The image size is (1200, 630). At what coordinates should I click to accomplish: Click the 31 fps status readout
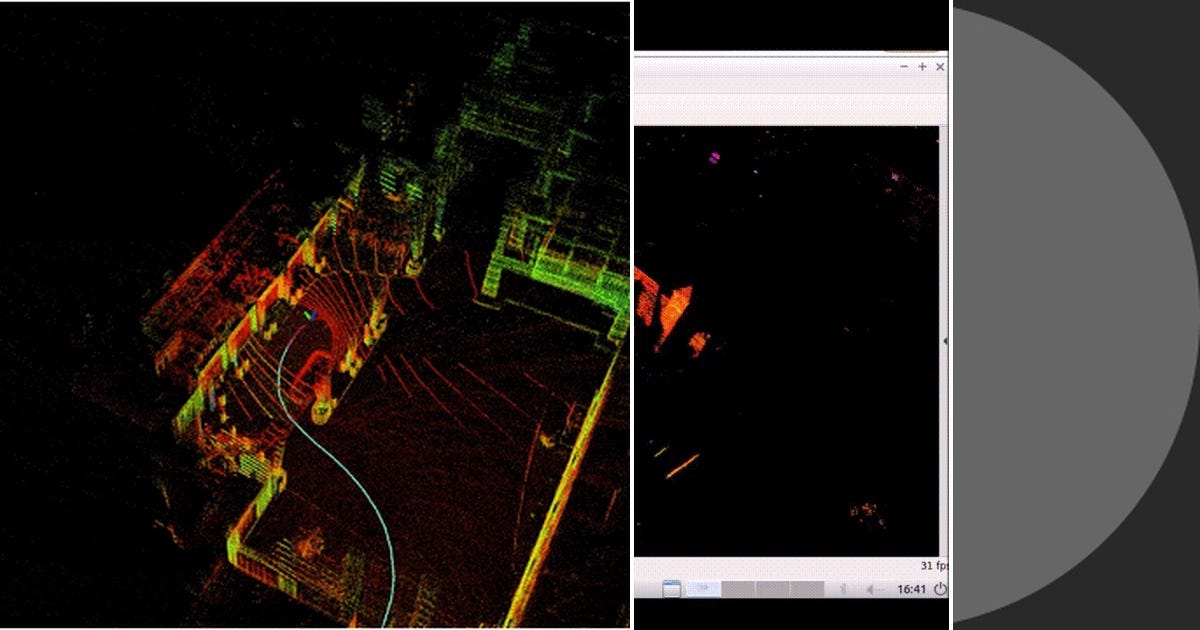click(933, 565)
